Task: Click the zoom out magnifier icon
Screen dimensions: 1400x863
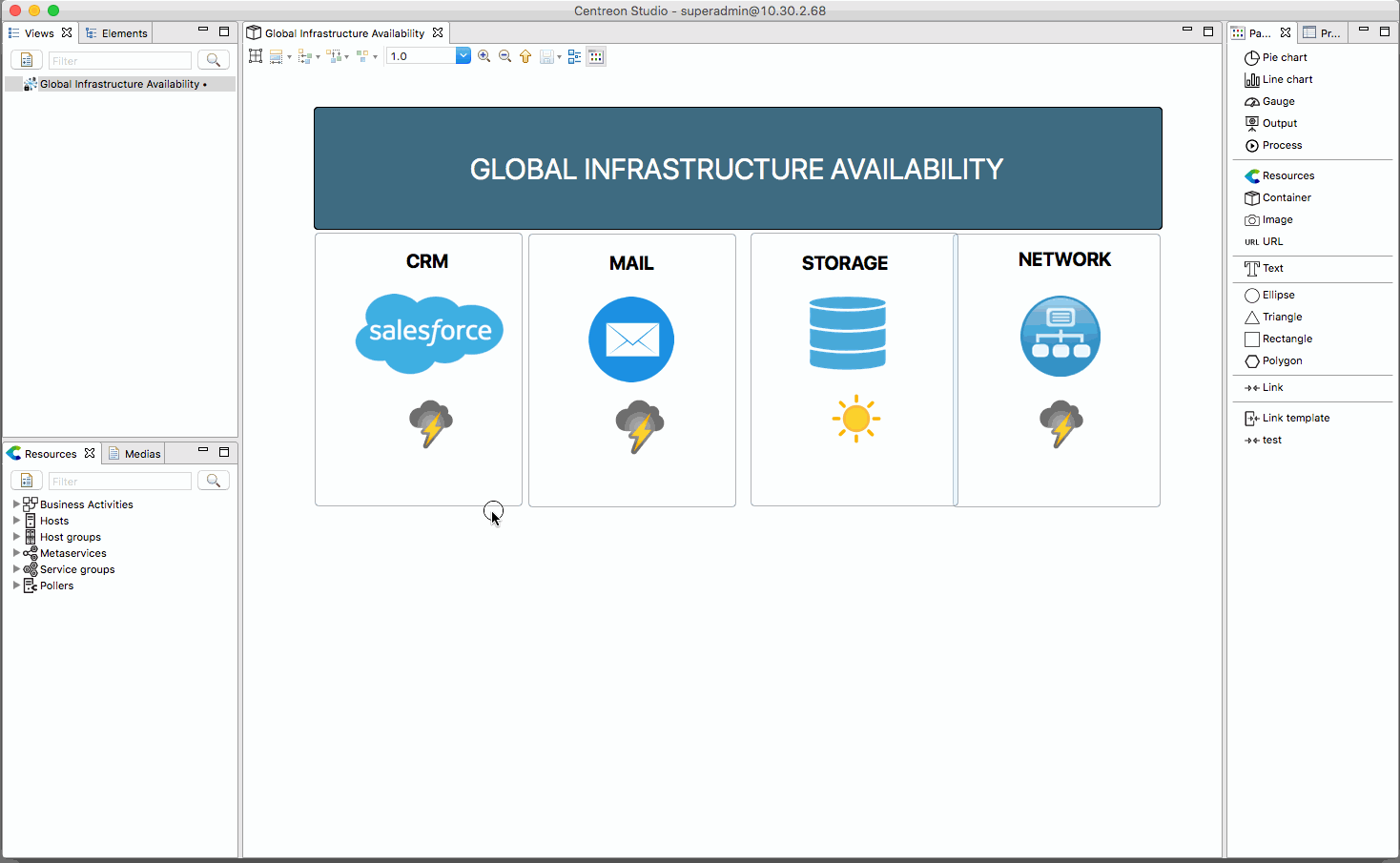Action: click(504, 56)
